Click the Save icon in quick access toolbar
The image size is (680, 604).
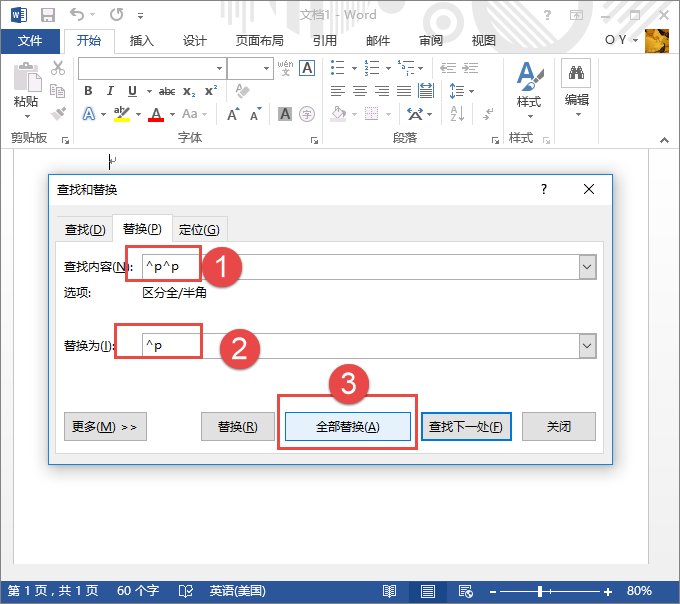[47, 15]
